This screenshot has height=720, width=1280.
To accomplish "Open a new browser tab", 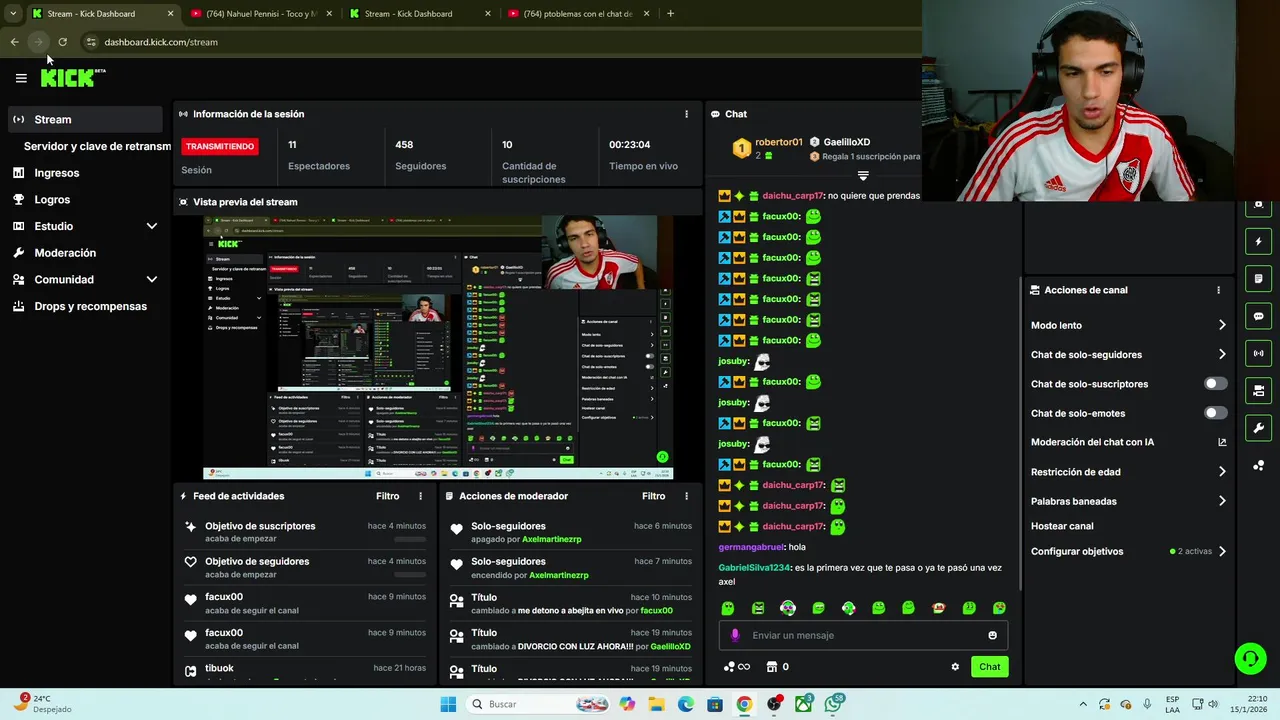I will tap(670, 14).
